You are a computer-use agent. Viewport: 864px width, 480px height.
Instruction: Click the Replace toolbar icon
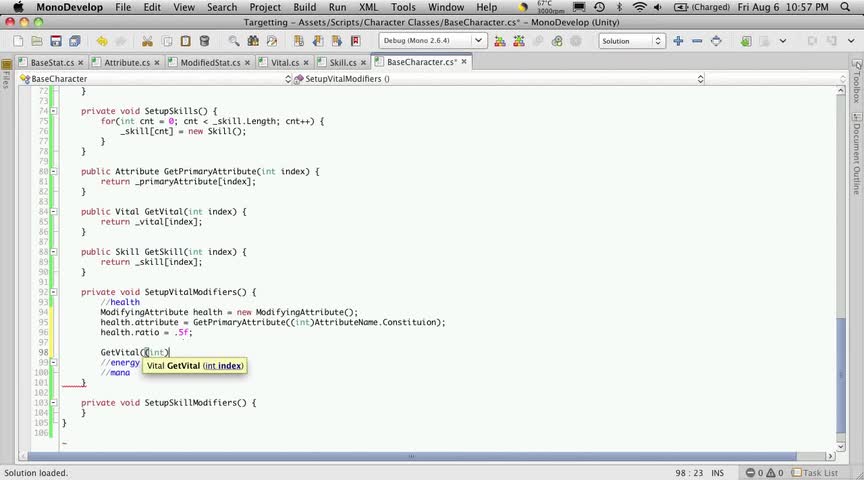point(272,41)
